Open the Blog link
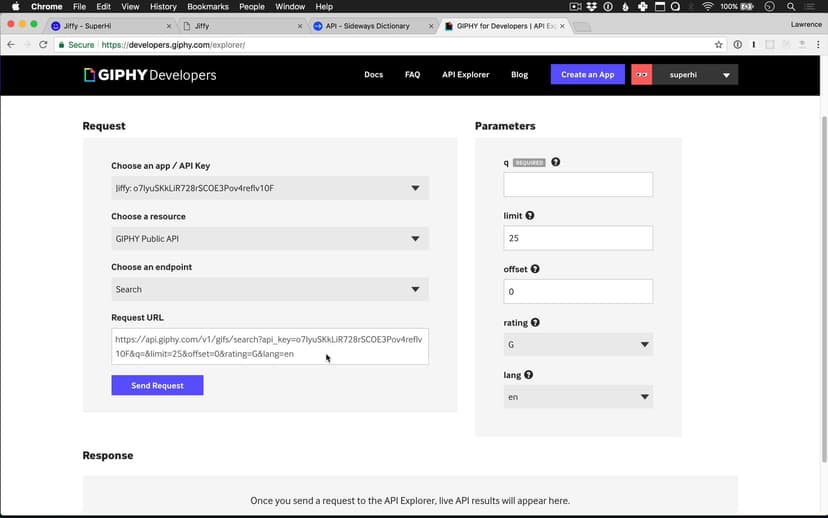This screenshot has height=518, width=828. pyautogui.click(x=520, y=74)
